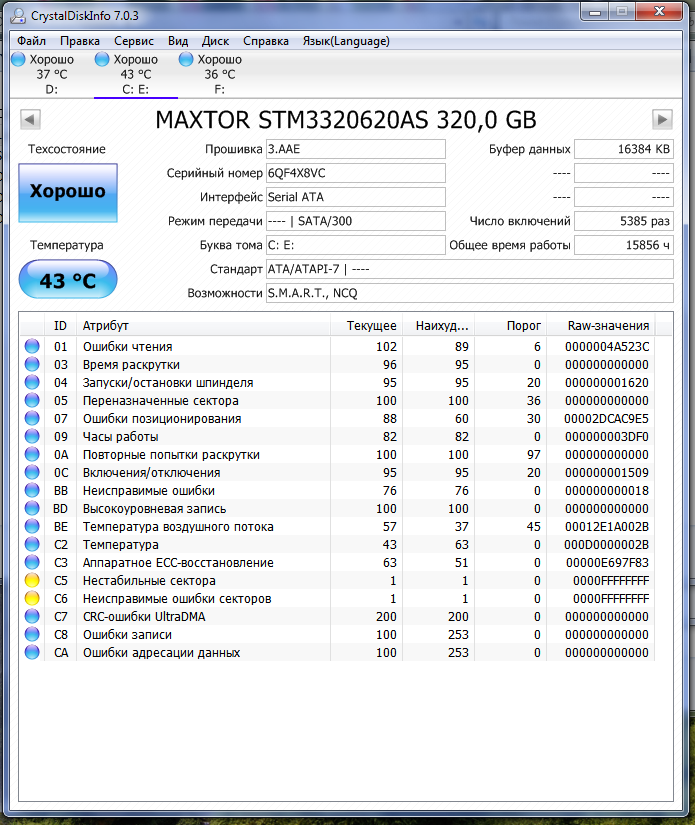Select raw value 0000004A523C

(607, 347)
